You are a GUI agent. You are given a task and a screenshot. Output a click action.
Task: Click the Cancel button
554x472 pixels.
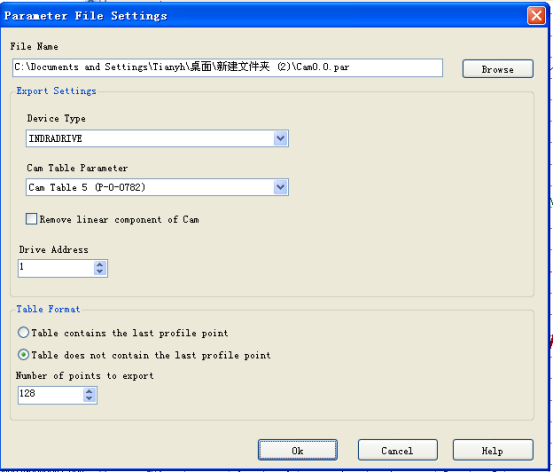point(397,450)
